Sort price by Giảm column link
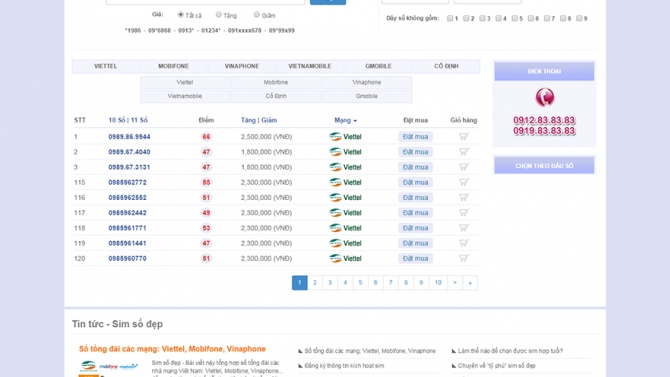The height and width of the screenshot is (377, 670). [x=269, y=120]
